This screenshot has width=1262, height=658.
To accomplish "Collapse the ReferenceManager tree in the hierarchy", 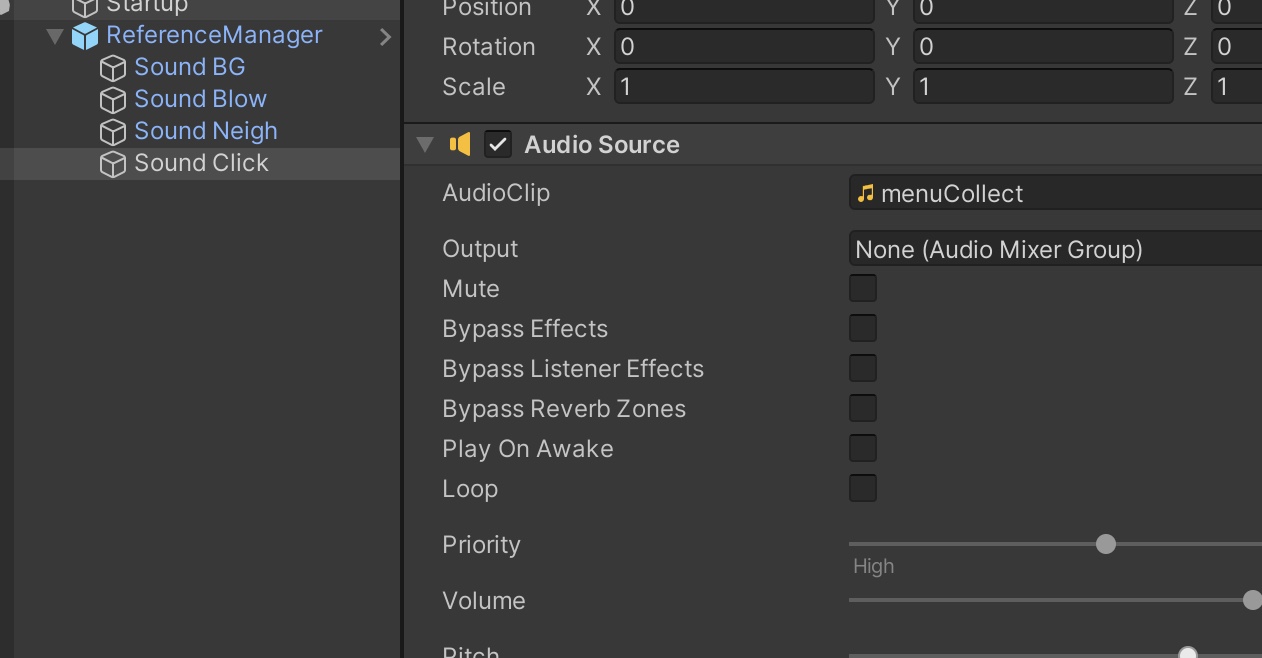I will click(55, 34).
